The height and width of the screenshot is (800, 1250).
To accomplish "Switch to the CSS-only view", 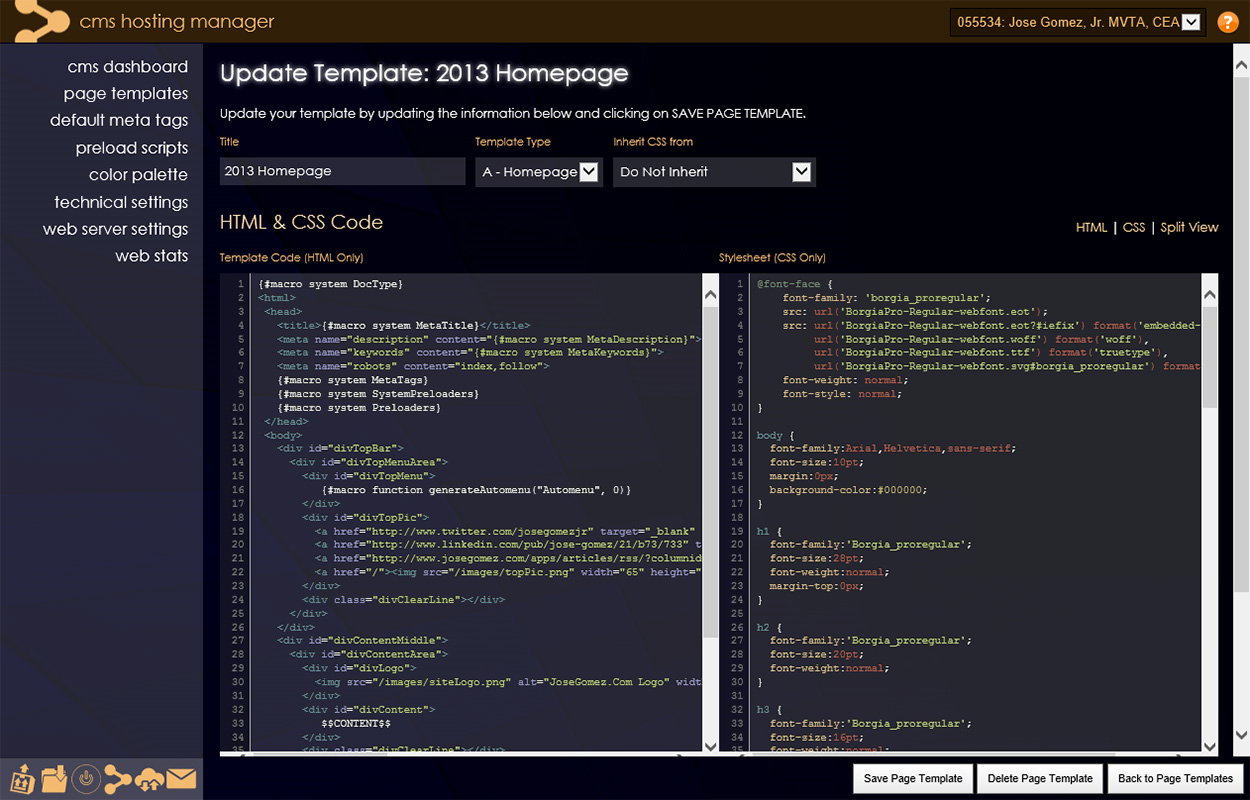I will coord(1133,227).
